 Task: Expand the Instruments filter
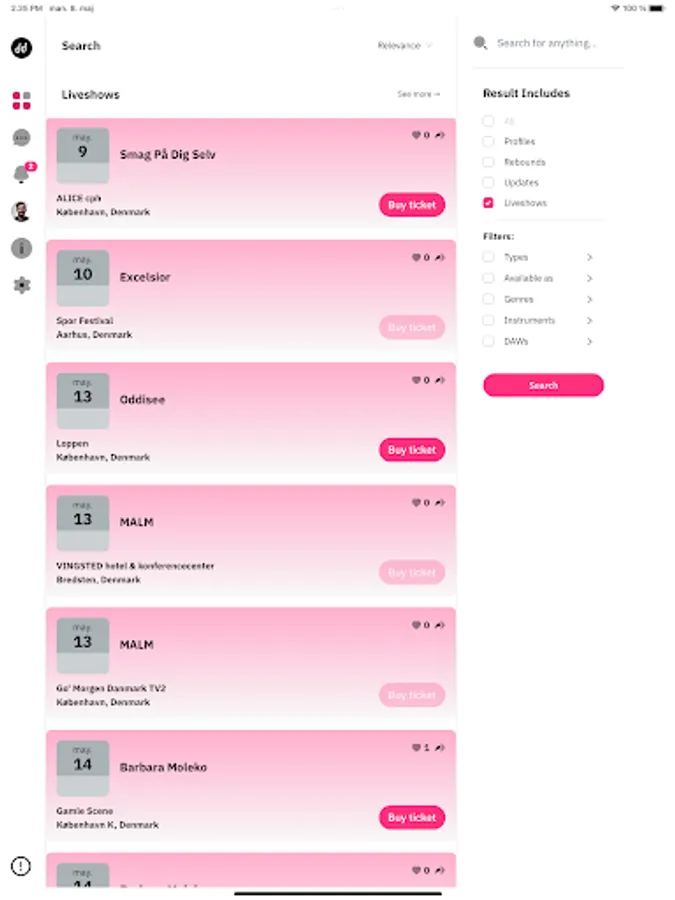point(589,320)
